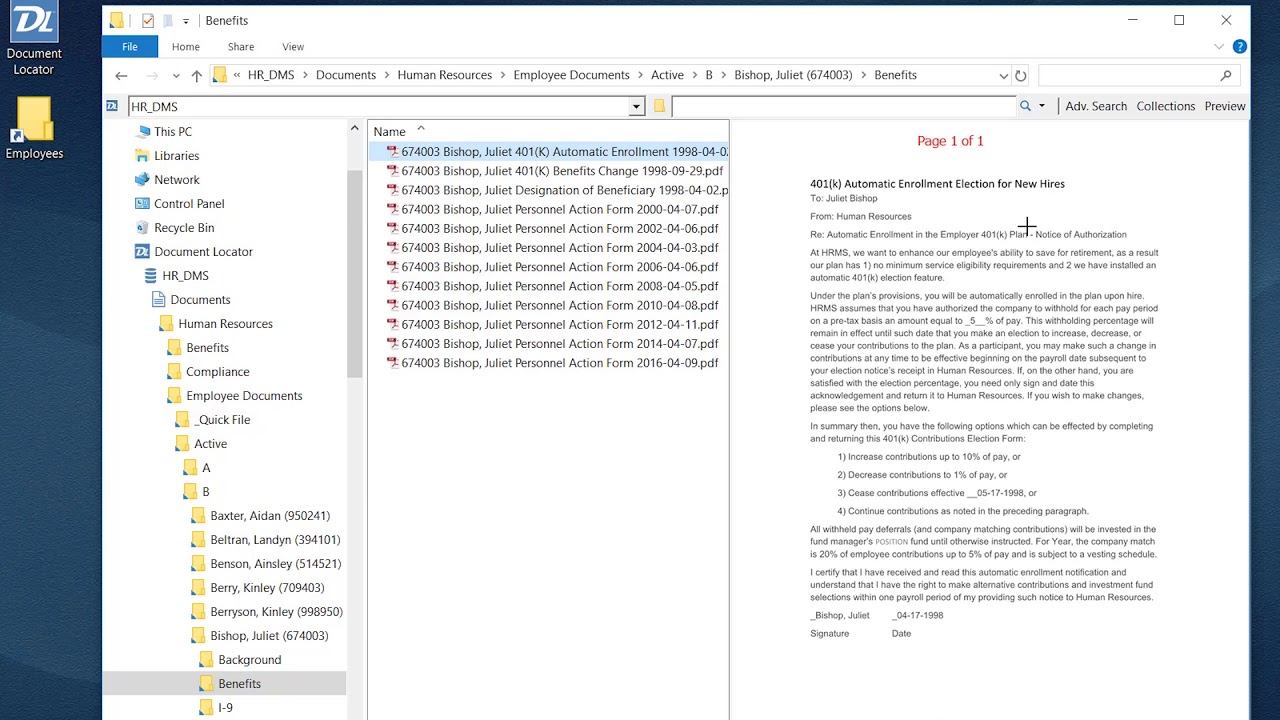Open Collections in the toolbar
This screenshot has width=1280, height=720.
pos(1166,106)
